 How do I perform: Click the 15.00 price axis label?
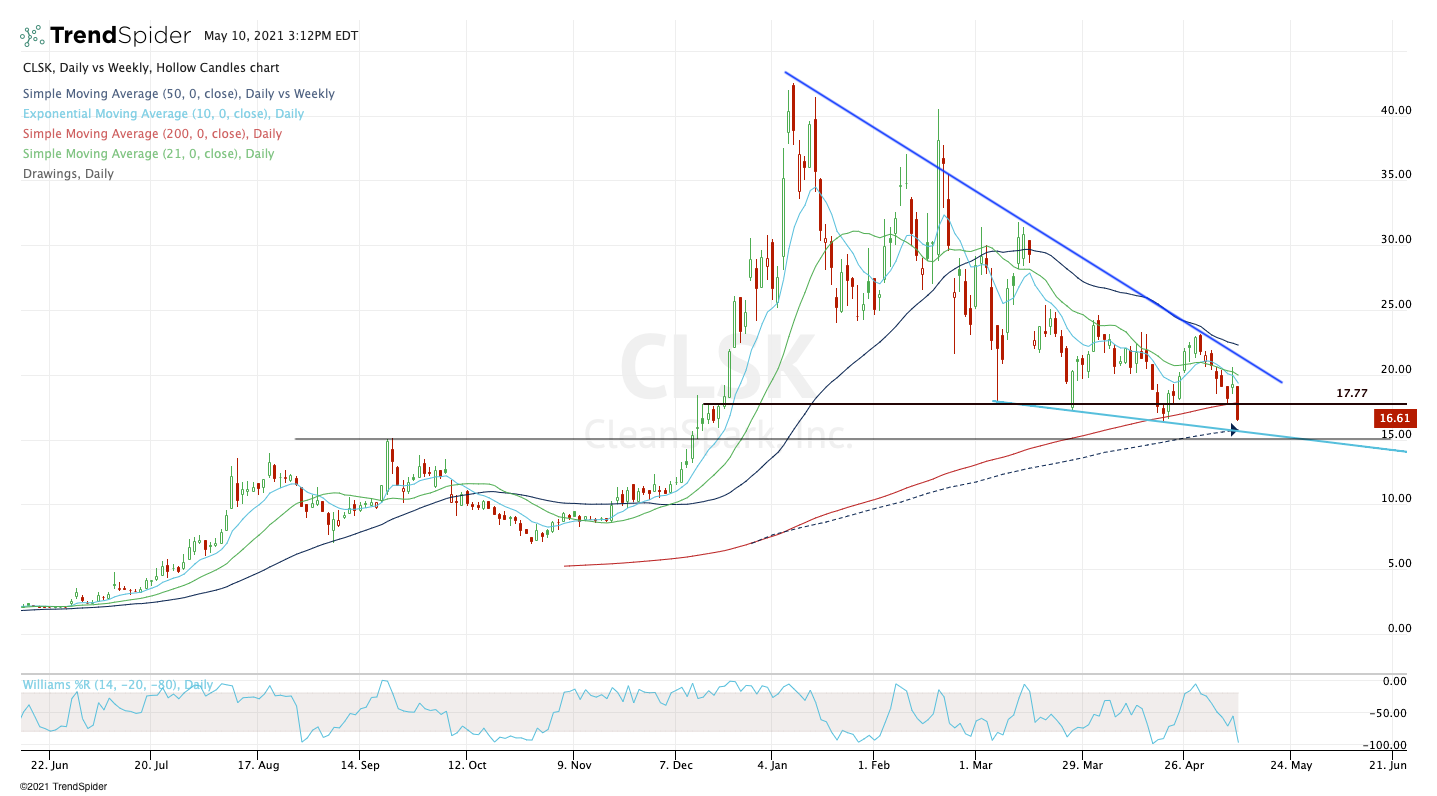point(1395,435)
